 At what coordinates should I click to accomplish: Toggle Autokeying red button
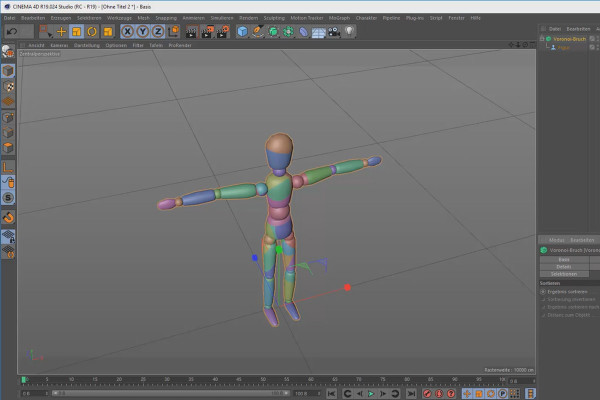[x=439, y=393]
